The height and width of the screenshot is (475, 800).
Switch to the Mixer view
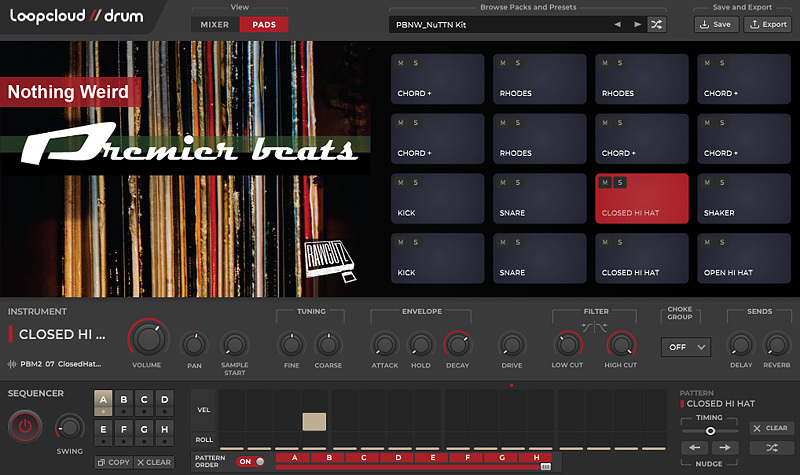[214, 24]
